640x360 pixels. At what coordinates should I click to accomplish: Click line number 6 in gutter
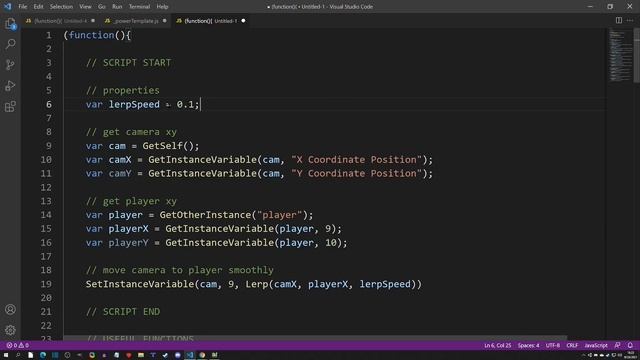[49, 104]
